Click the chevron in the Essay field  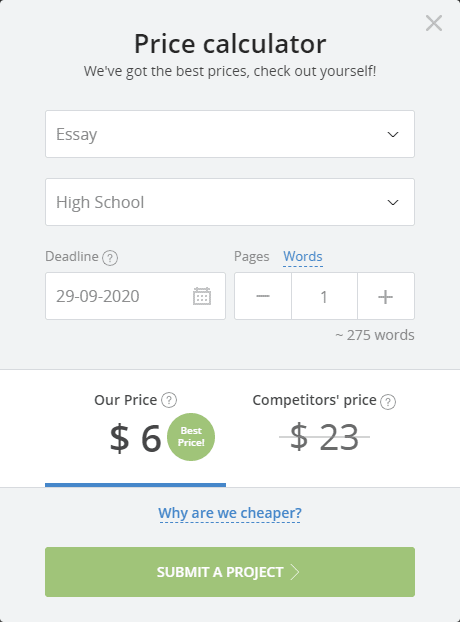[393, 134]
